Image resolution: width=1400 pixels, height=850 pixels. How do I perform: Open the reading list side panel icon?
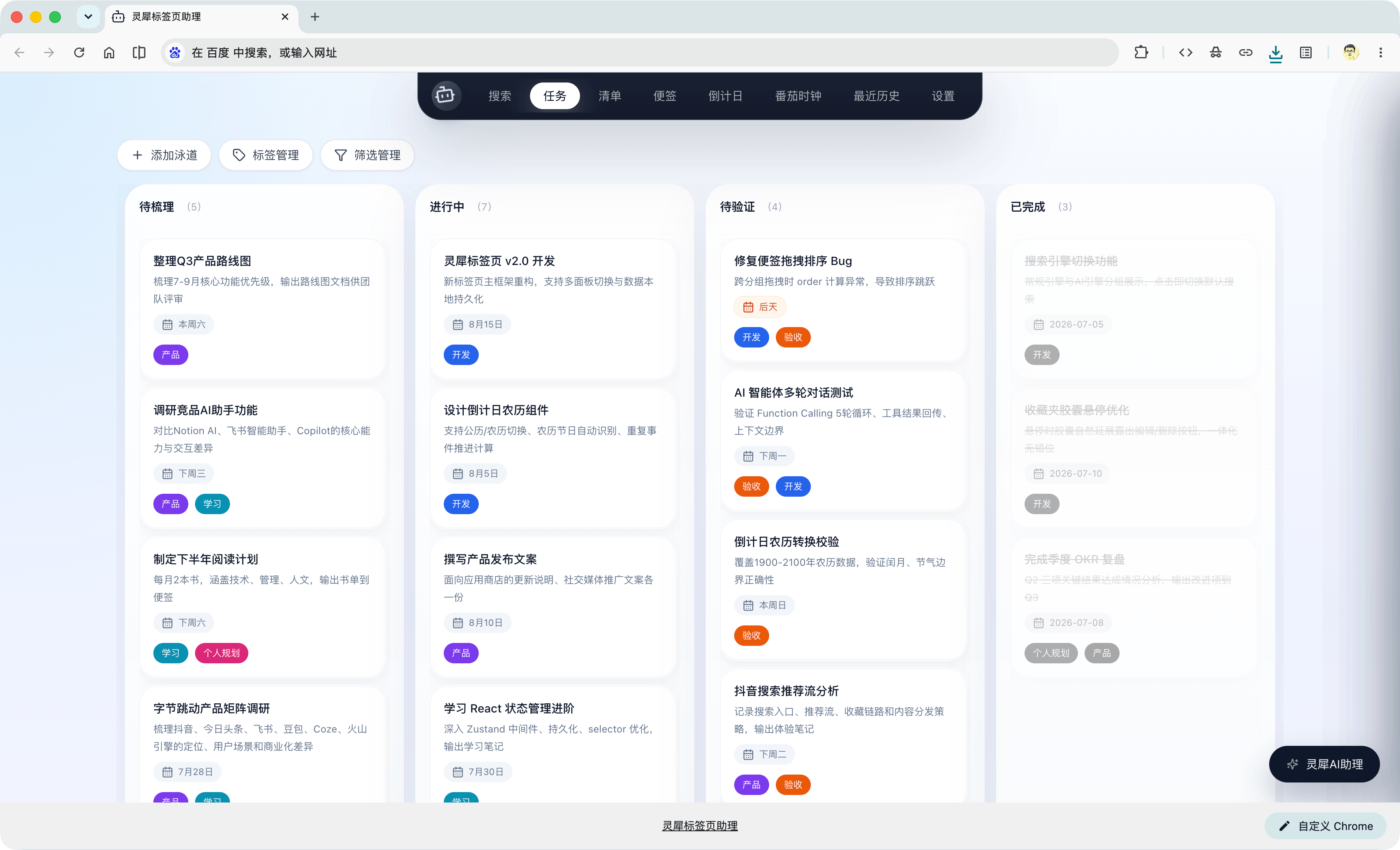(x=1306, y=53)
